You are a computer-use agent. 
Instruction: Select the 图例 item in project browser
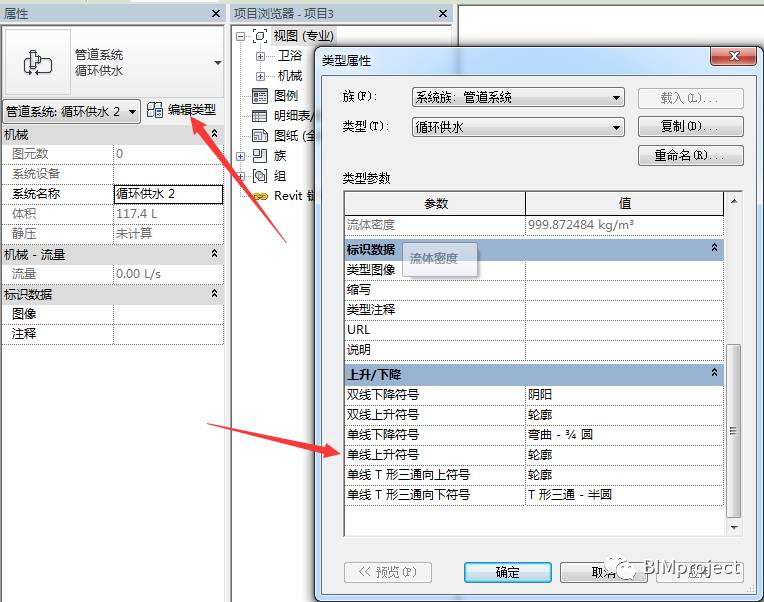[x=286, y=95]
